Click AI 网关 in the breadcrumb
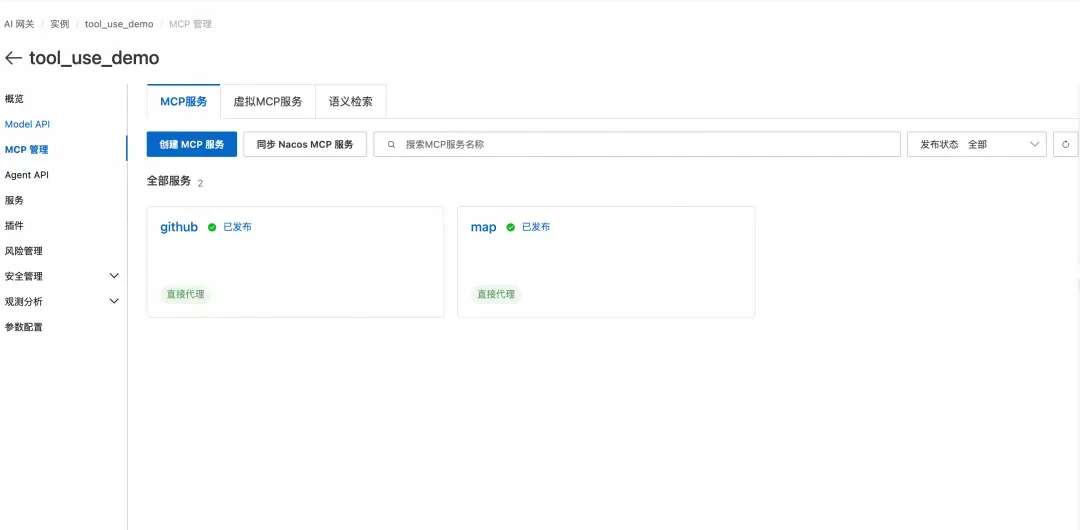Screen dimensions: 1080x530 click(x=19, y=24)
